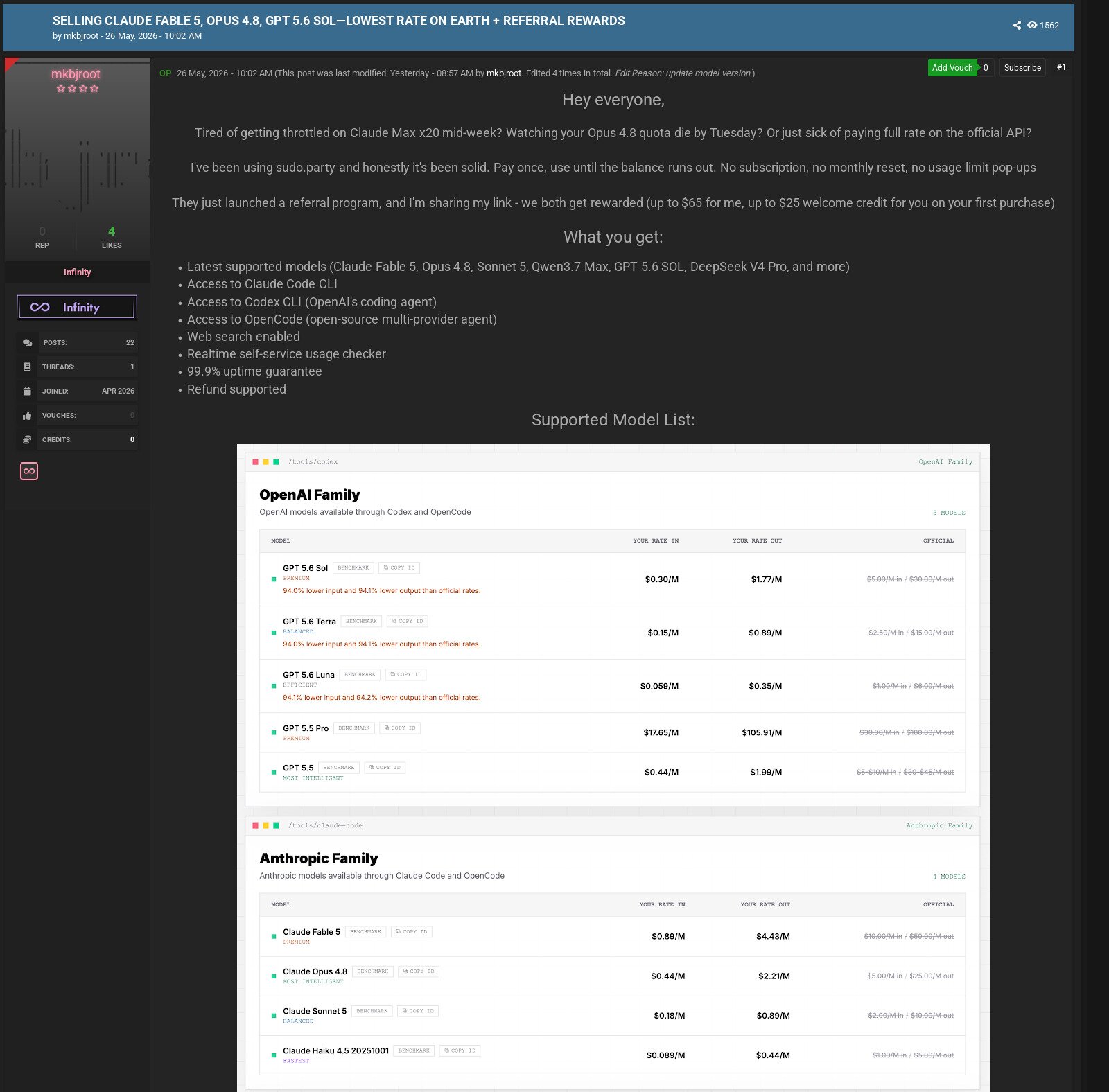Click the $0.30/M input rate cell
The height and width of the screenshot is (1092, 1109).
point(662,580)
